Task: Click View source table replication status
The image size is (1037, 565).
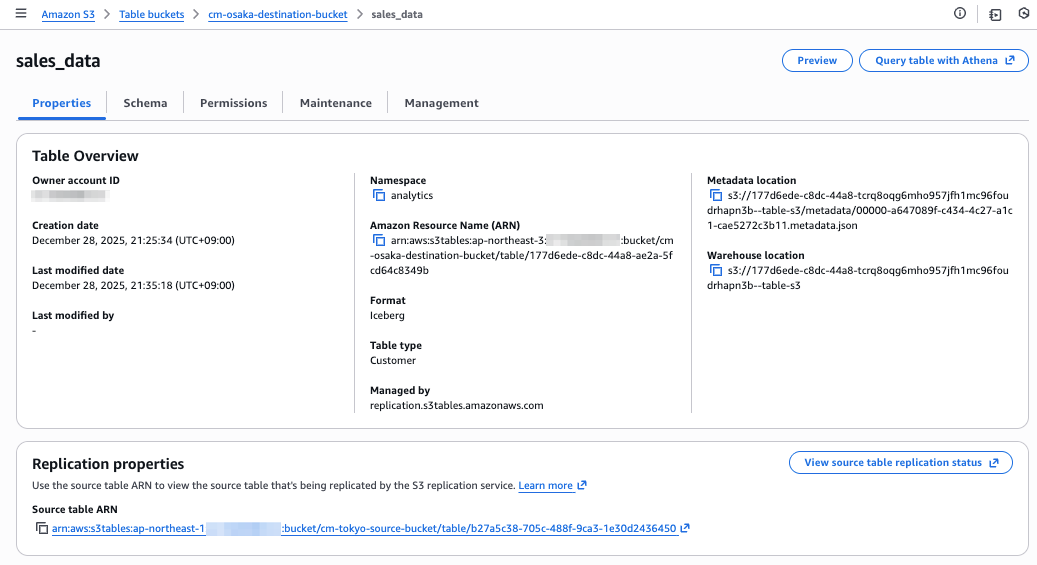Action: tap(901, 462)
